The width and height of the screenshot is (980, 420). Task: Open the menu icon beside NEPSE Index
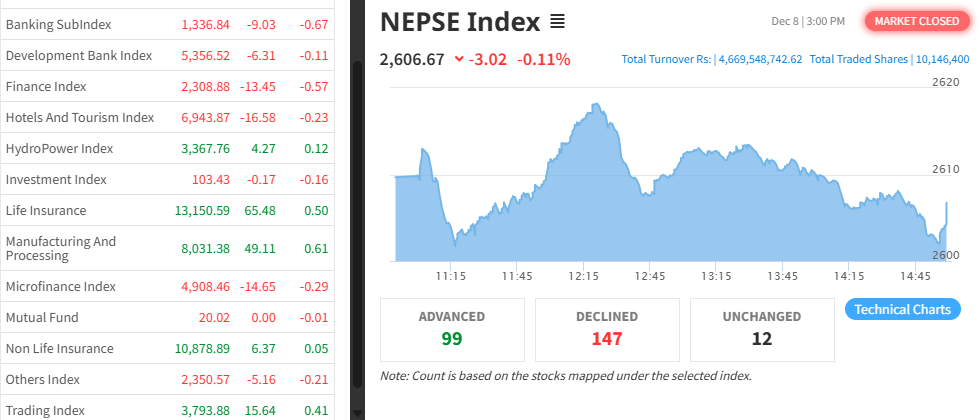tap(558, 21)
